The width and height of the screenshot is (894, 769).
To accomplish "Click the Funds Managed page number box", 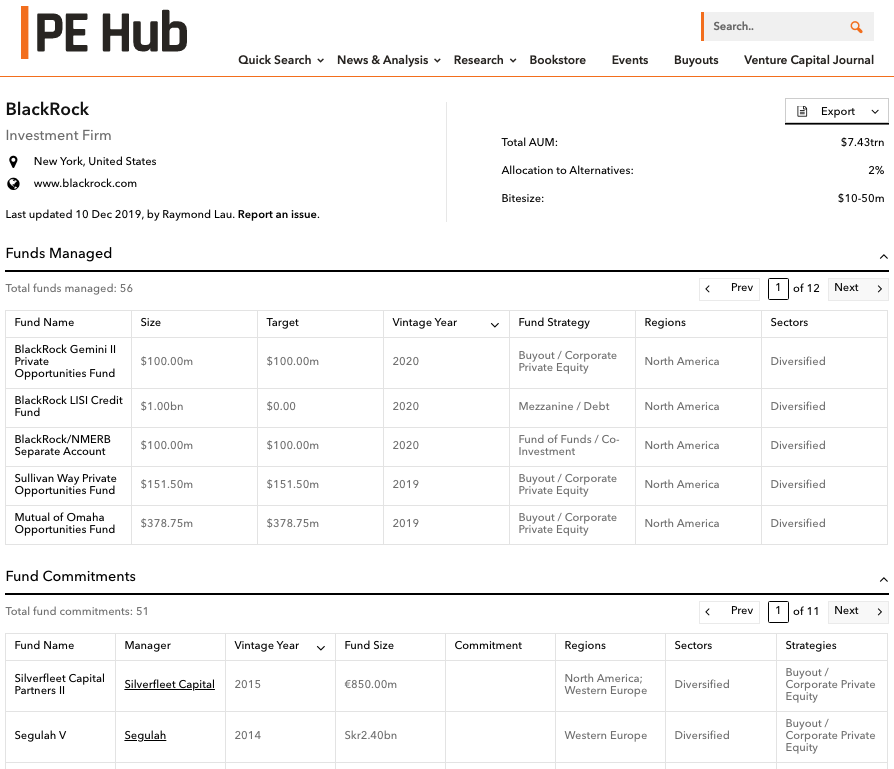I will coord(778,288).
